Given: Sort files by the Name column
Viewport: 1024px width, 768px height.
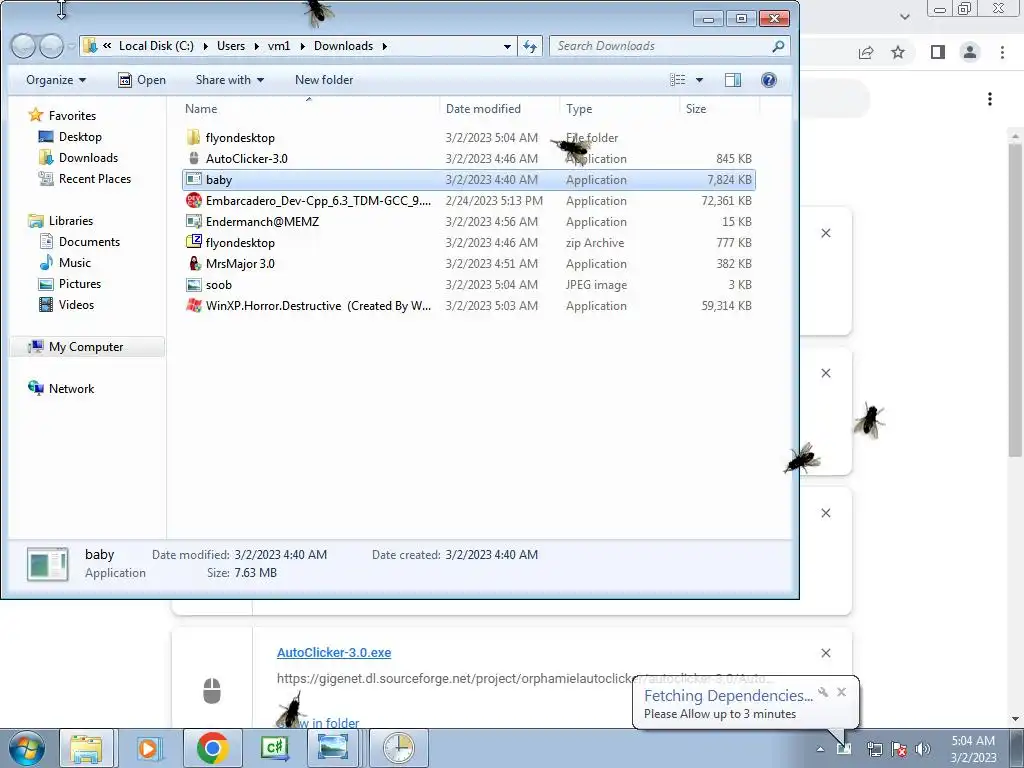Looking at the screenshot, I should point(201,108).
